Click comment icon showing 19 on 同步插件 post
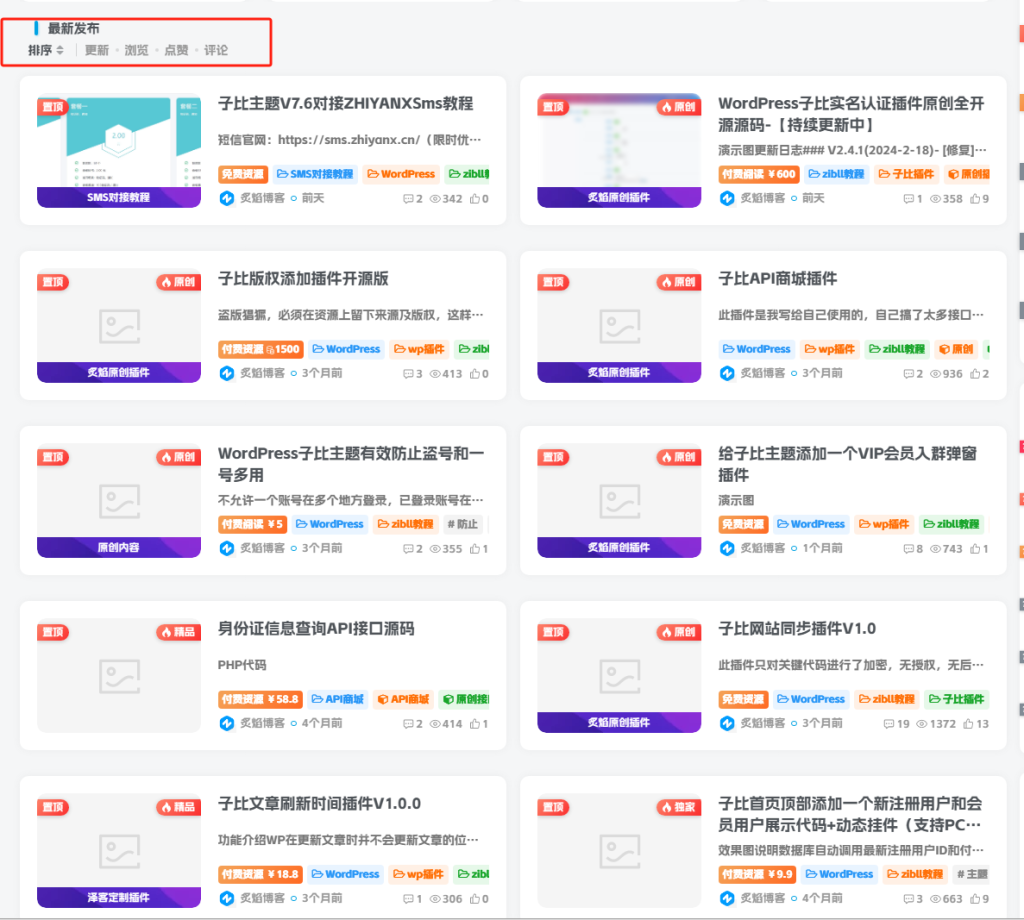 [889, 724]
